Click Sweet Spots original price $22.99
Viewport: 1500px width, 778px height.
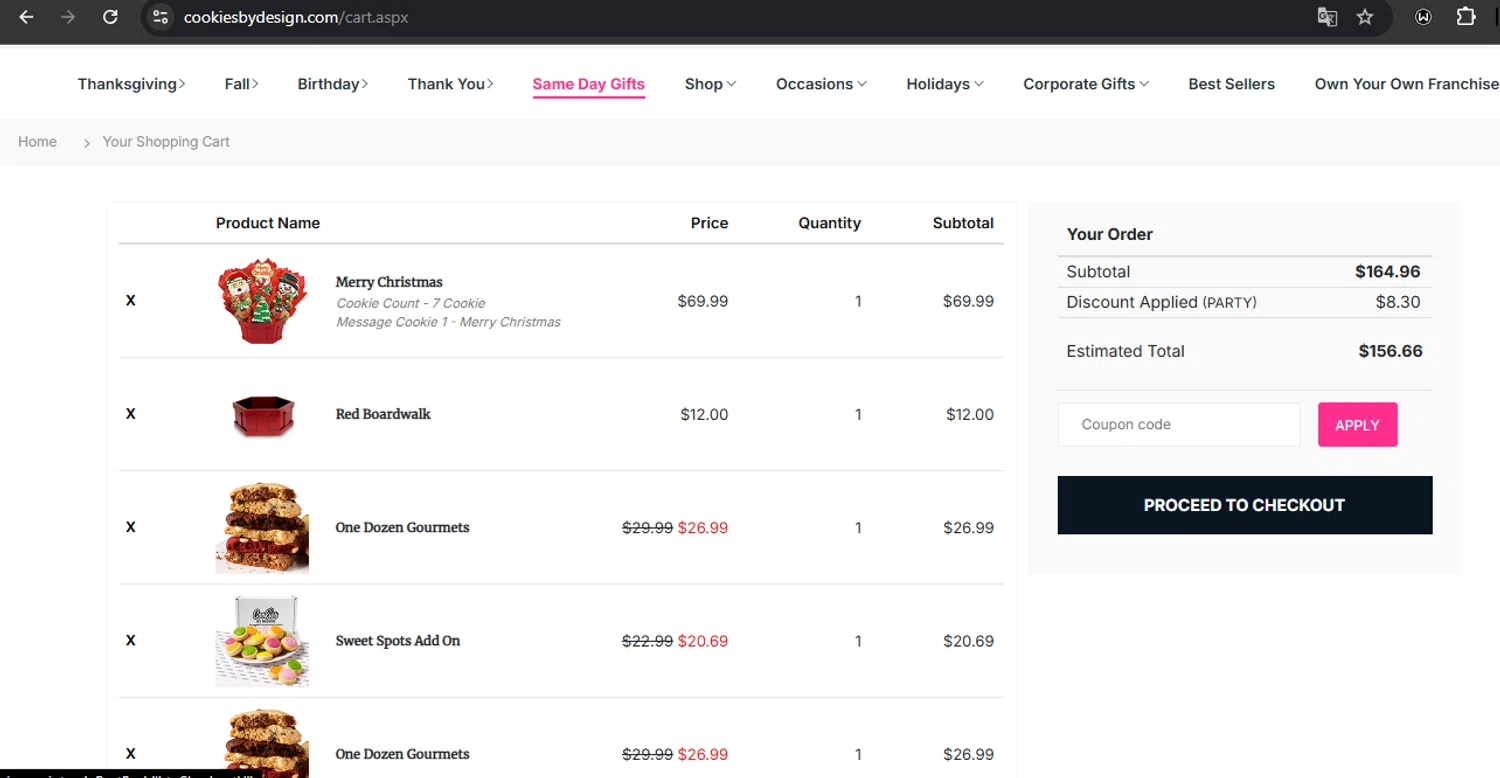pyautogui.click(x=647, y=641)
